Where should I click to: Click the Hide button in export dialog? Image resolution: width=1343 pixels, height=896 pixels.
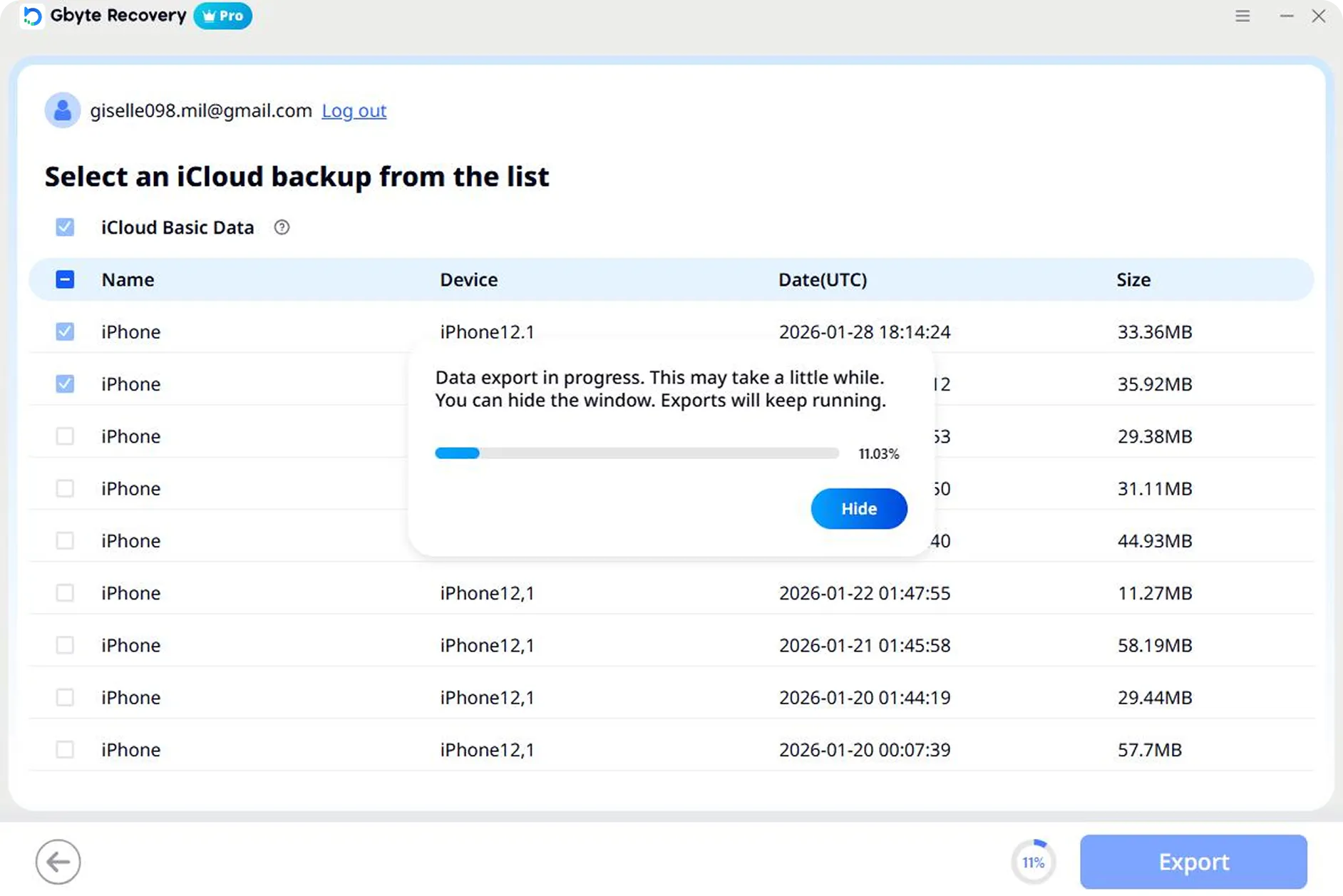coord(859,509)
